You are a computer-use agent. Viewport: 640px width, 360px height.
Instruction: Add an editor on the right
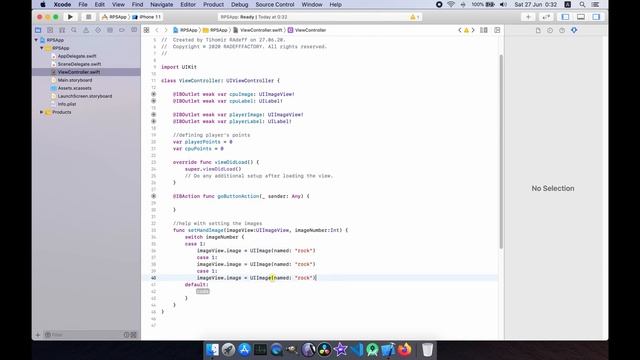[497, 30]
